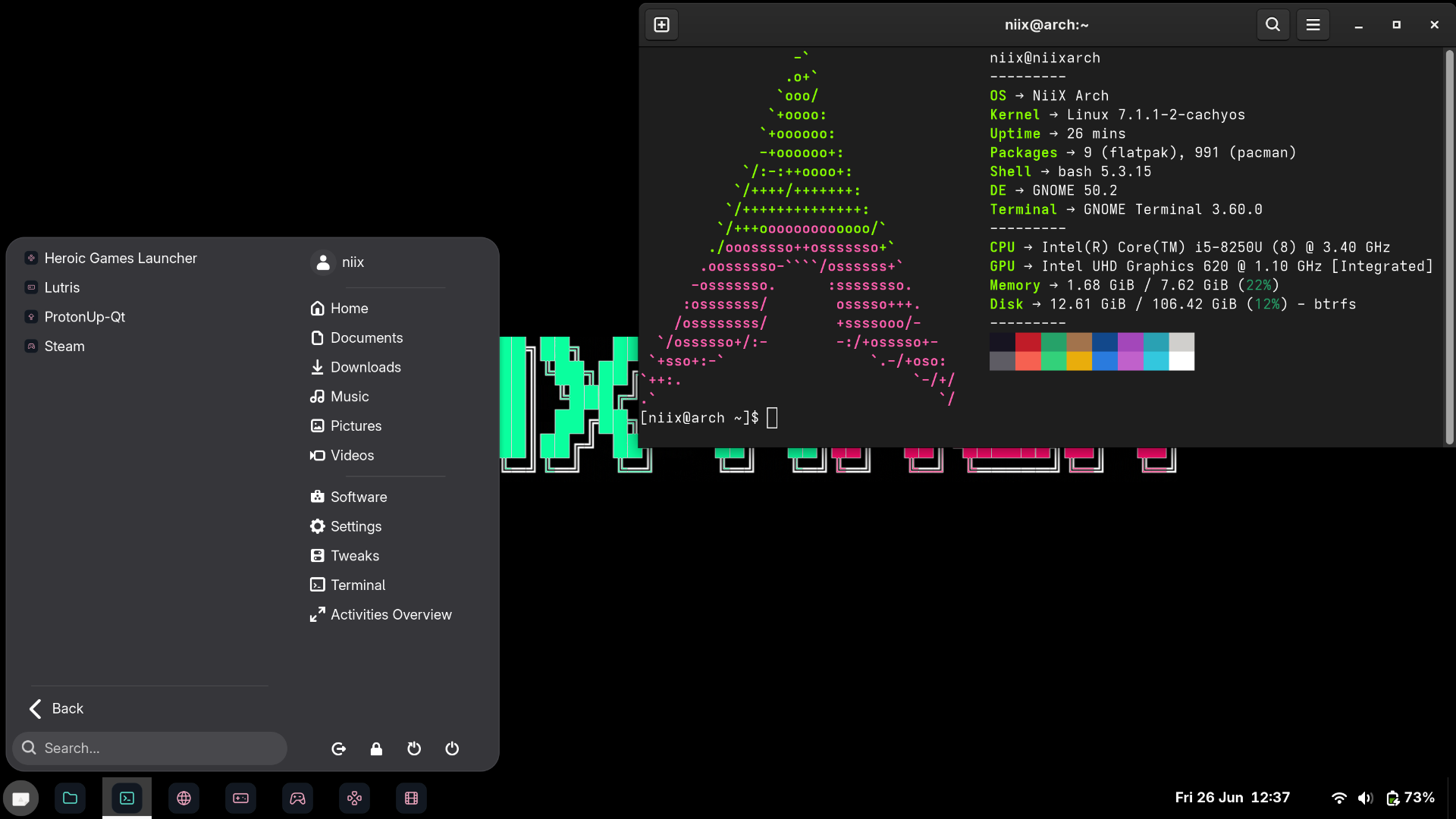The height and width of the screenshot is (819, 1456).
Task: Open the gamepad taskbar icon
Action: pos(297,798)
